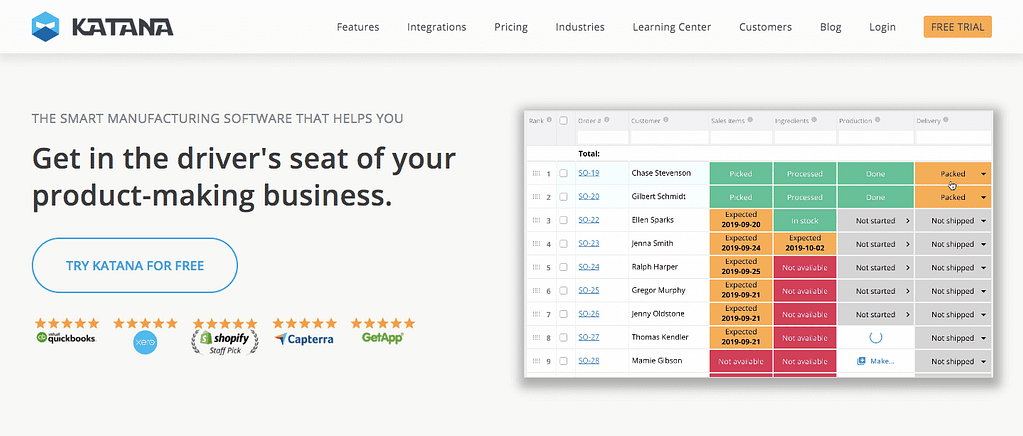Tick the checkbox for order SO-22

(564, 221)
